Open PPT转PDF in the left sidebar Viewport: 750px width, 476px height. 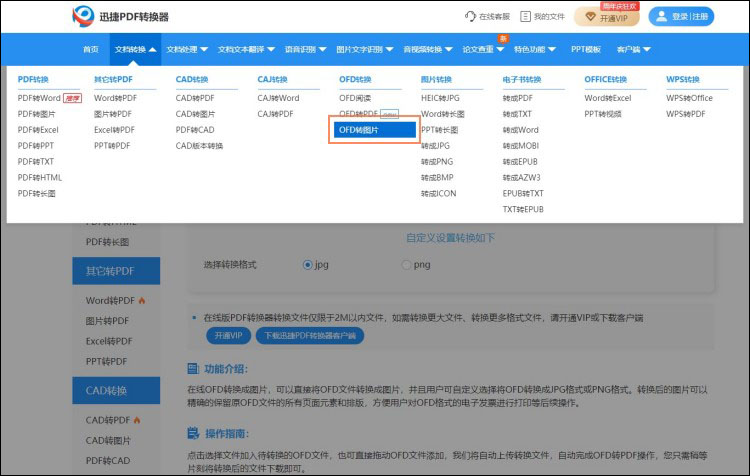(x=107, y=361)
